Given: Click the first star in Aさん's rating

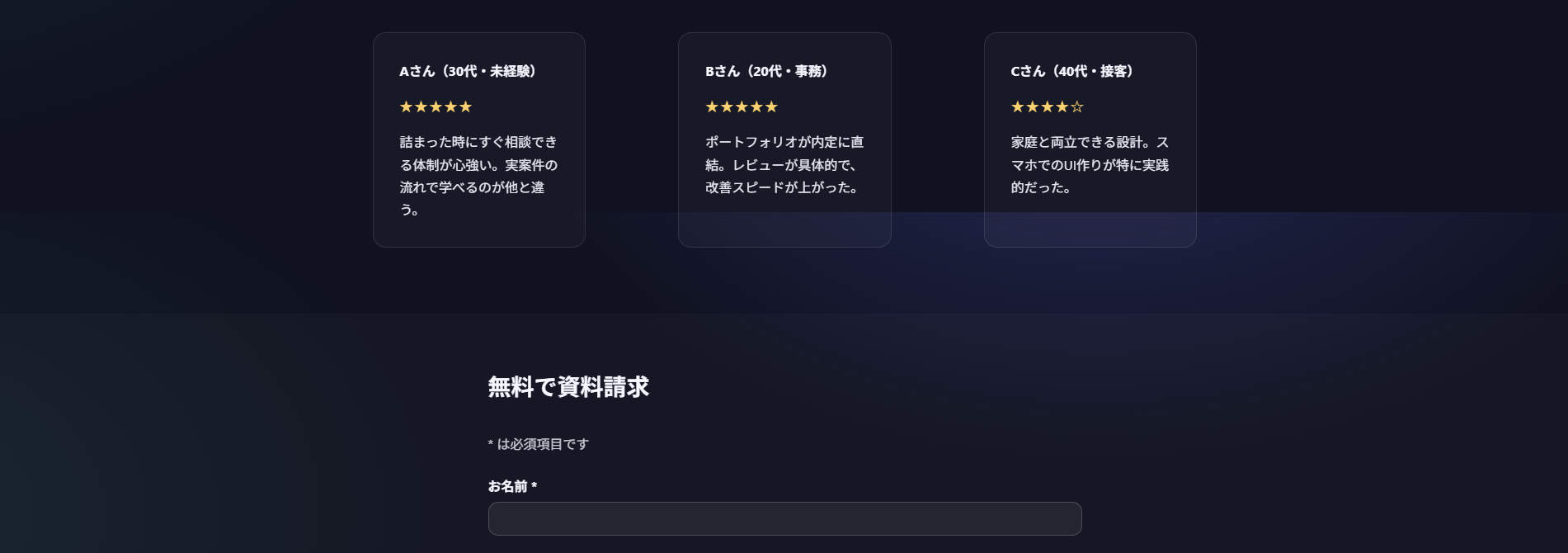Looking at the screenshot, I should [407, 106].
